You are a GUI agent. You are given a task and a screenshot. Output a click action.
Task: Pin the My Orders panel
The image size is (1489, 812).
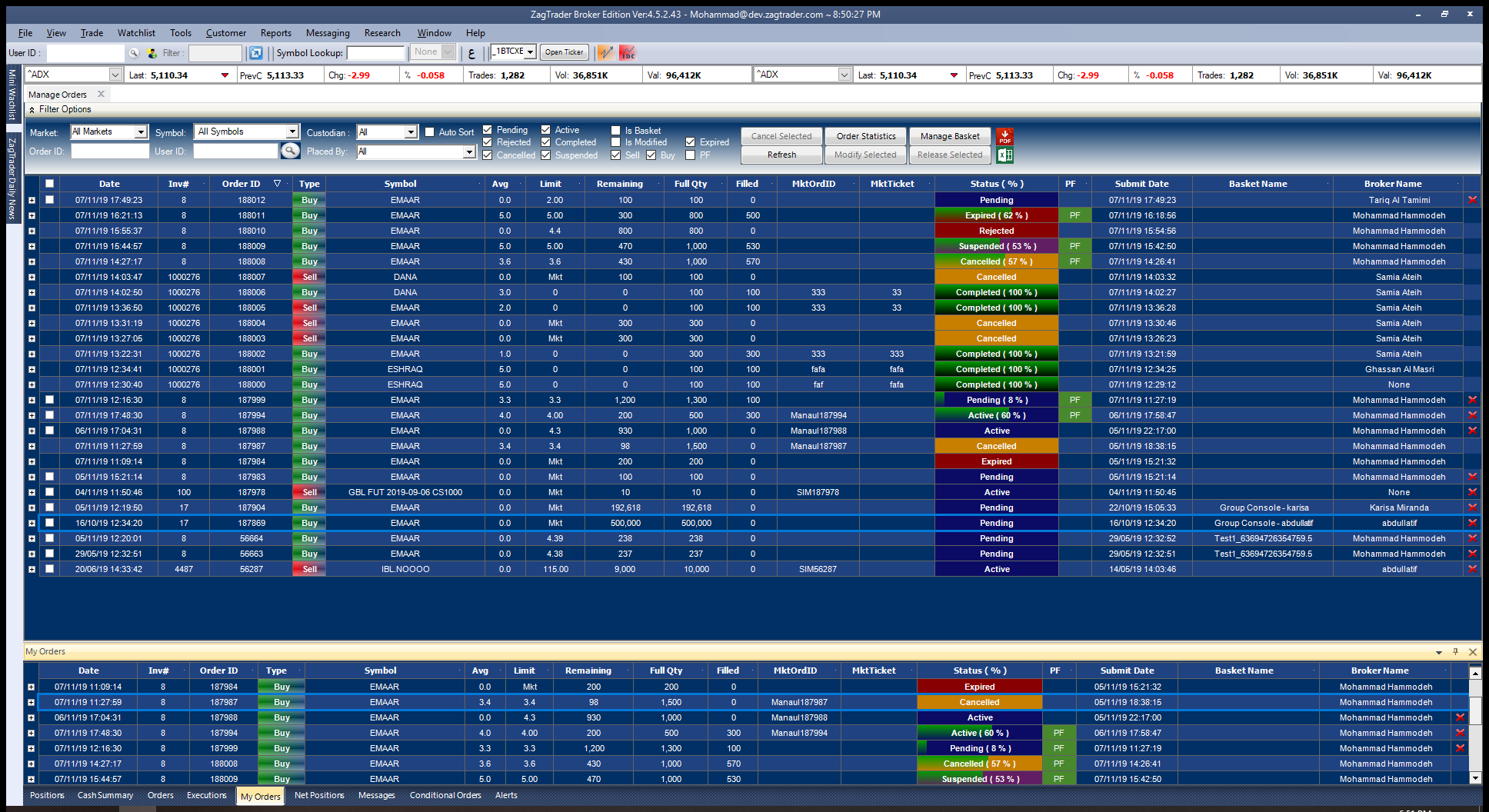point(1455,652)
